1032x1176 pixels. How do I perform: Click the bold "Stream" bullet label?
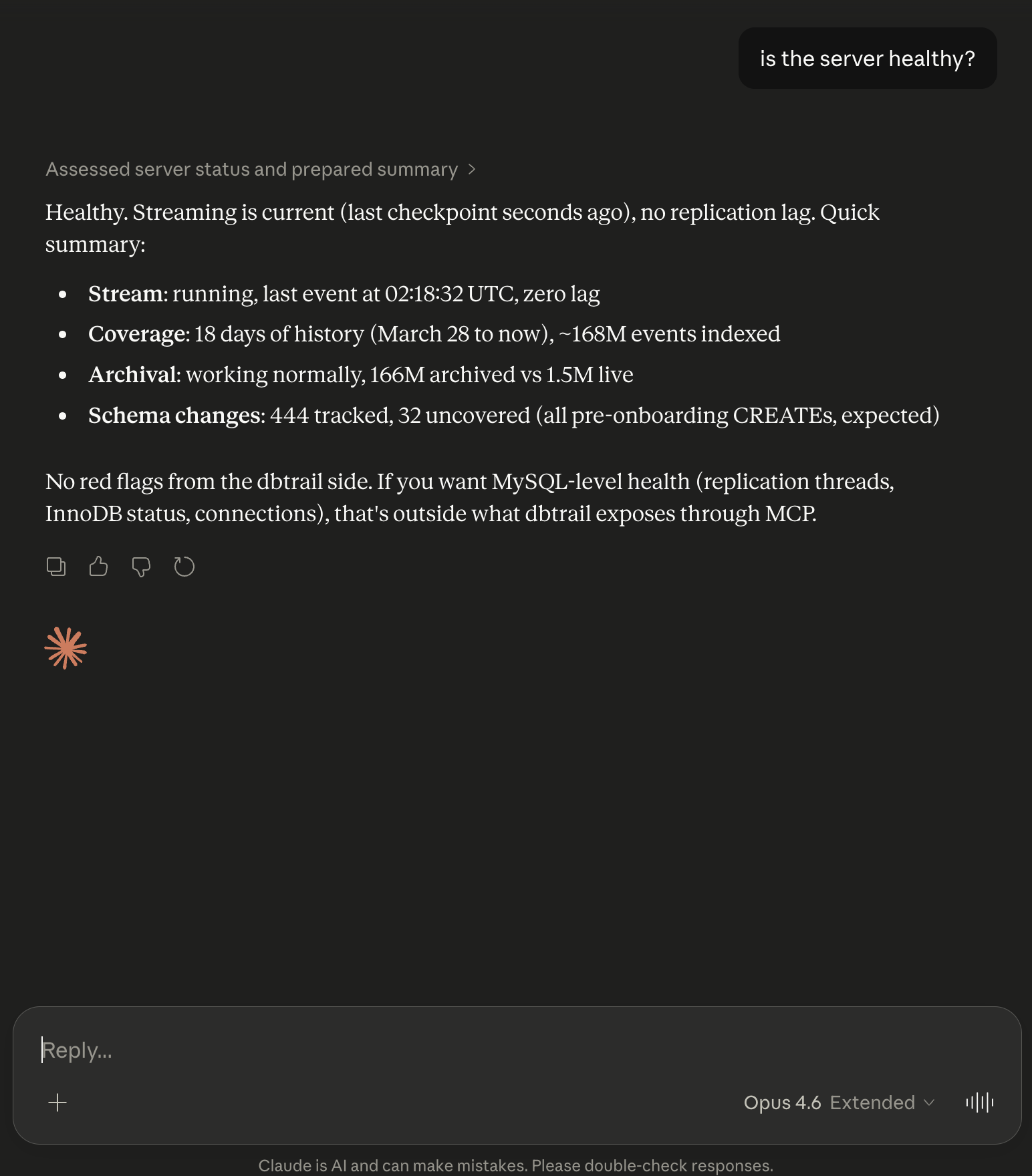point(126,294)
